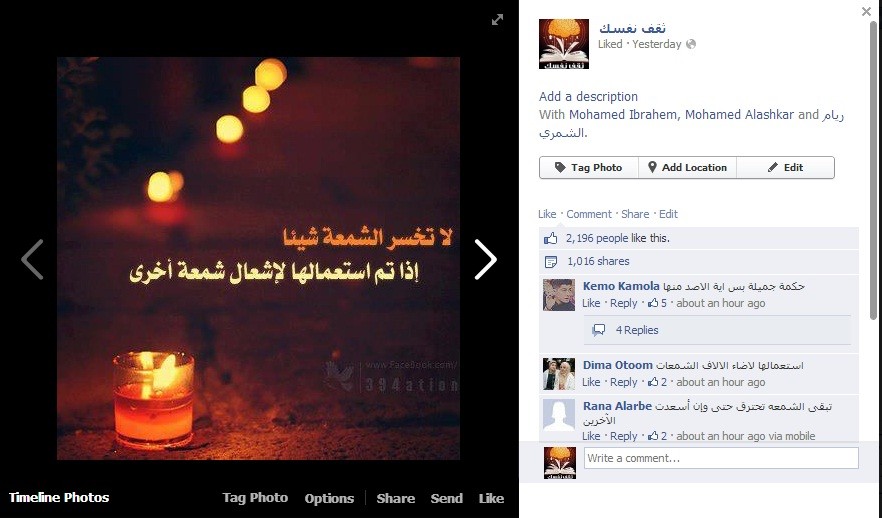Expand photo to fullscreen icon
The width and height of the screenshot is (882, 518).
[497, 20]
